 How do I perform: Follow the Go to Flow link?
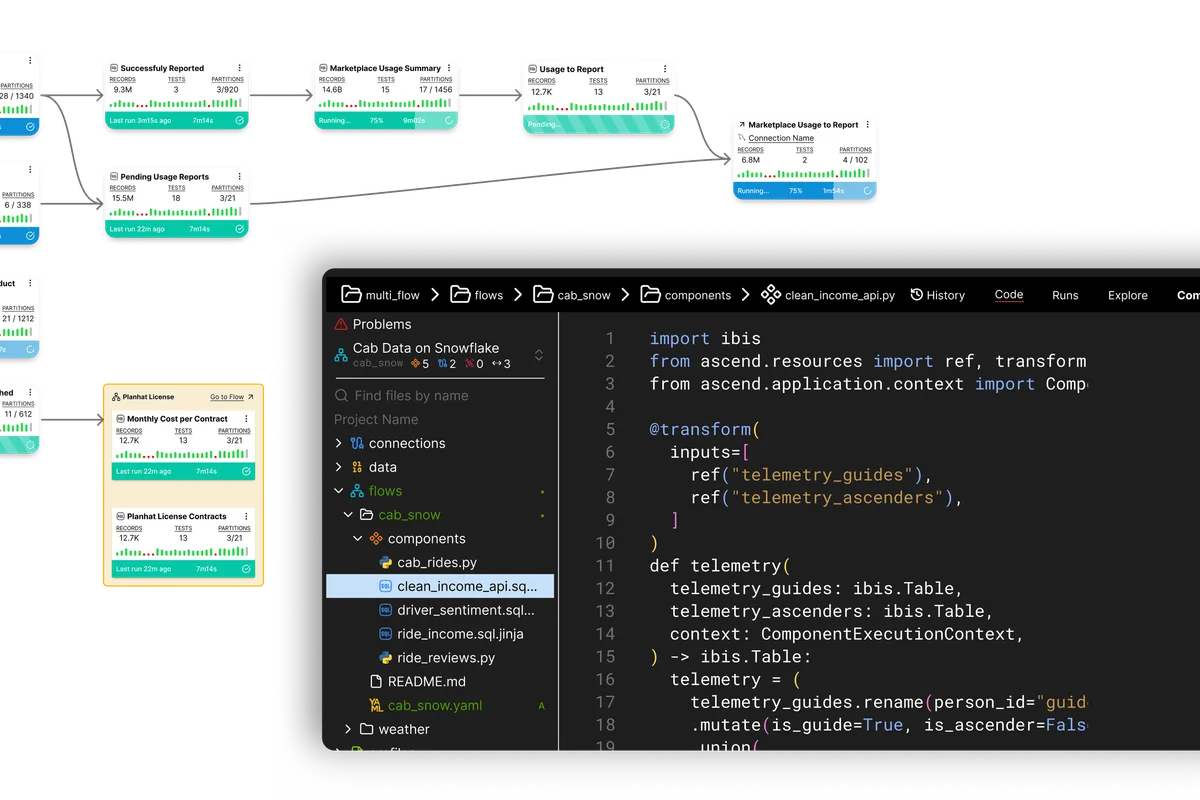click(x=232, y=397)
